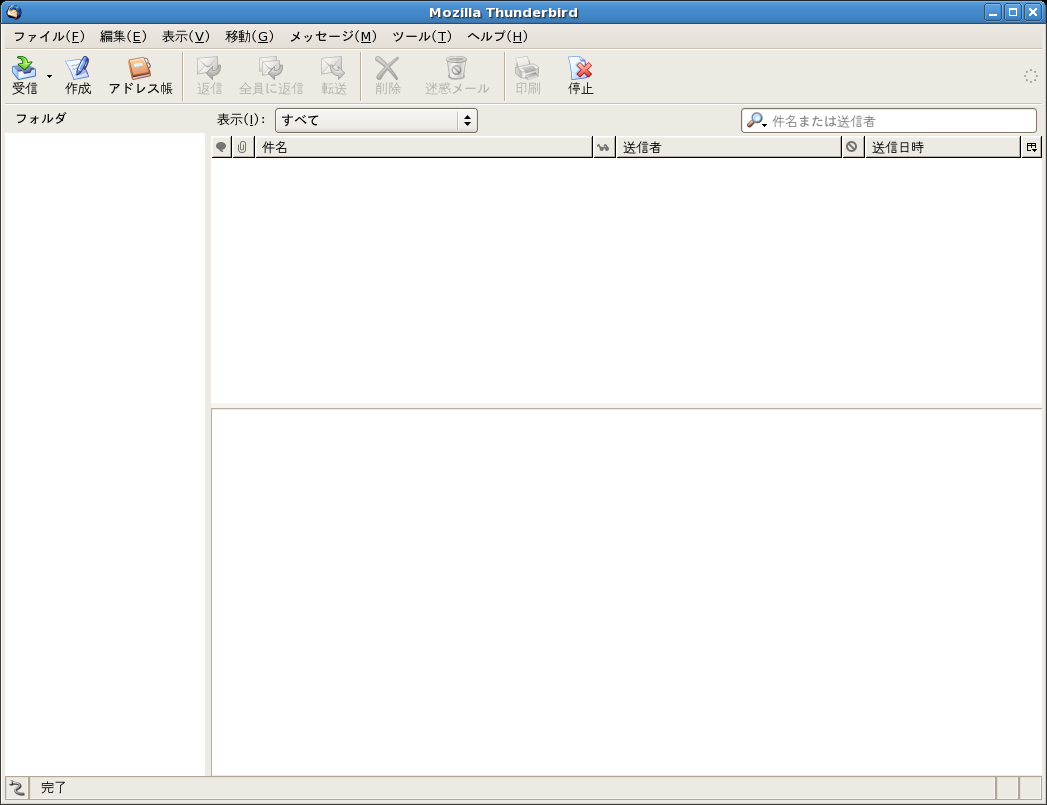Image resolution: width=1047 pixels, height=805 pixels.
Task: Click the 転送 (Forward) toolbar icon
Action: point(333,75)
